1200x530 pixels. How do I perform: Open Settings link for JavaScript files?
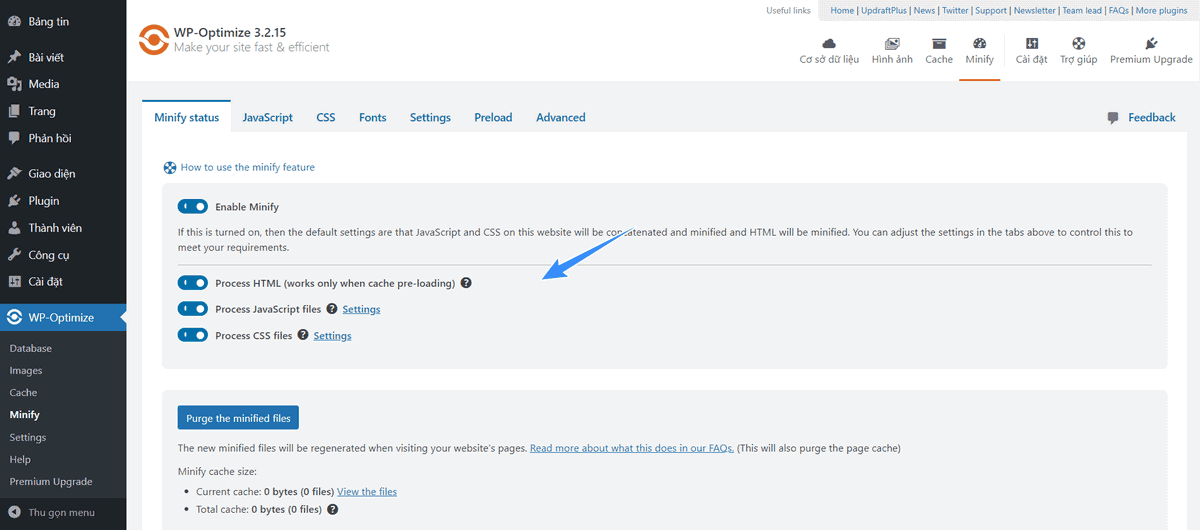pos(361,310)
